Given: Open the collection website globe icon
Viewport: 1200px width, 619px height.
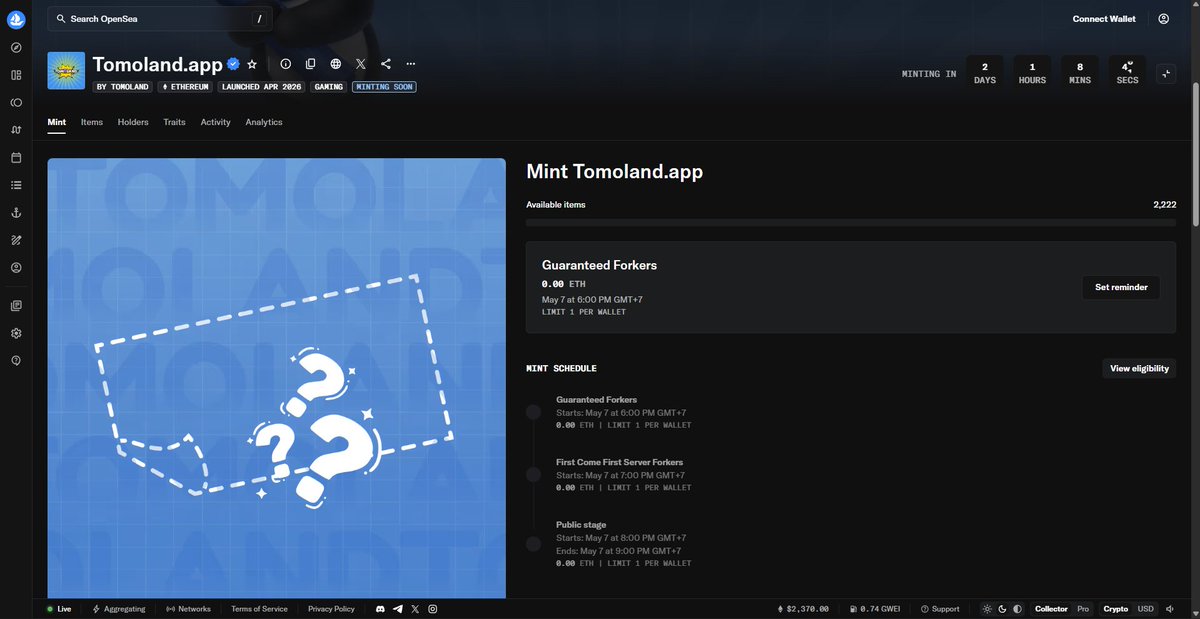Looking at the screenshot, I should 336,64.
